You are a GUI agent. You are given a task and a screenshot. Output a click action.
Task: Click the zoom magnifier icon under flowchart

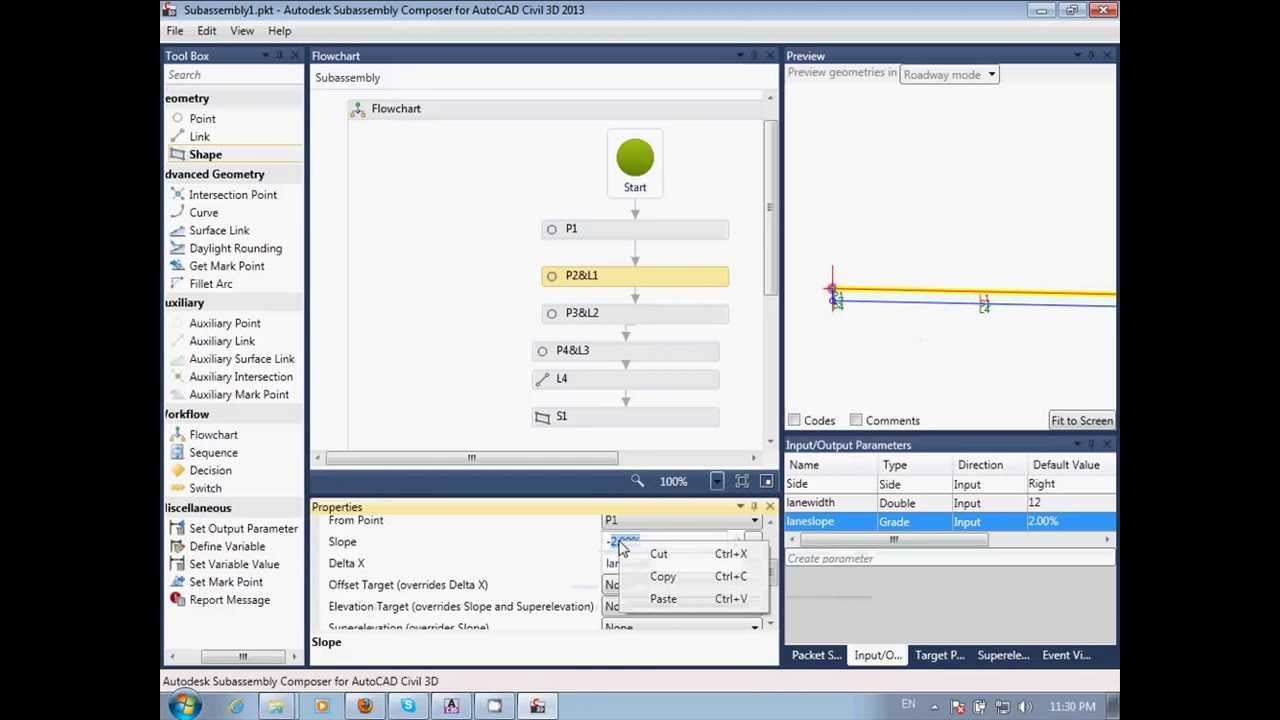click(637, 482)
